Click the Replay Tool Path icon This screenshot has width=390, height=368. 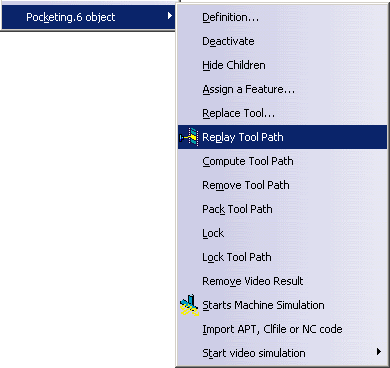[189, 137]
